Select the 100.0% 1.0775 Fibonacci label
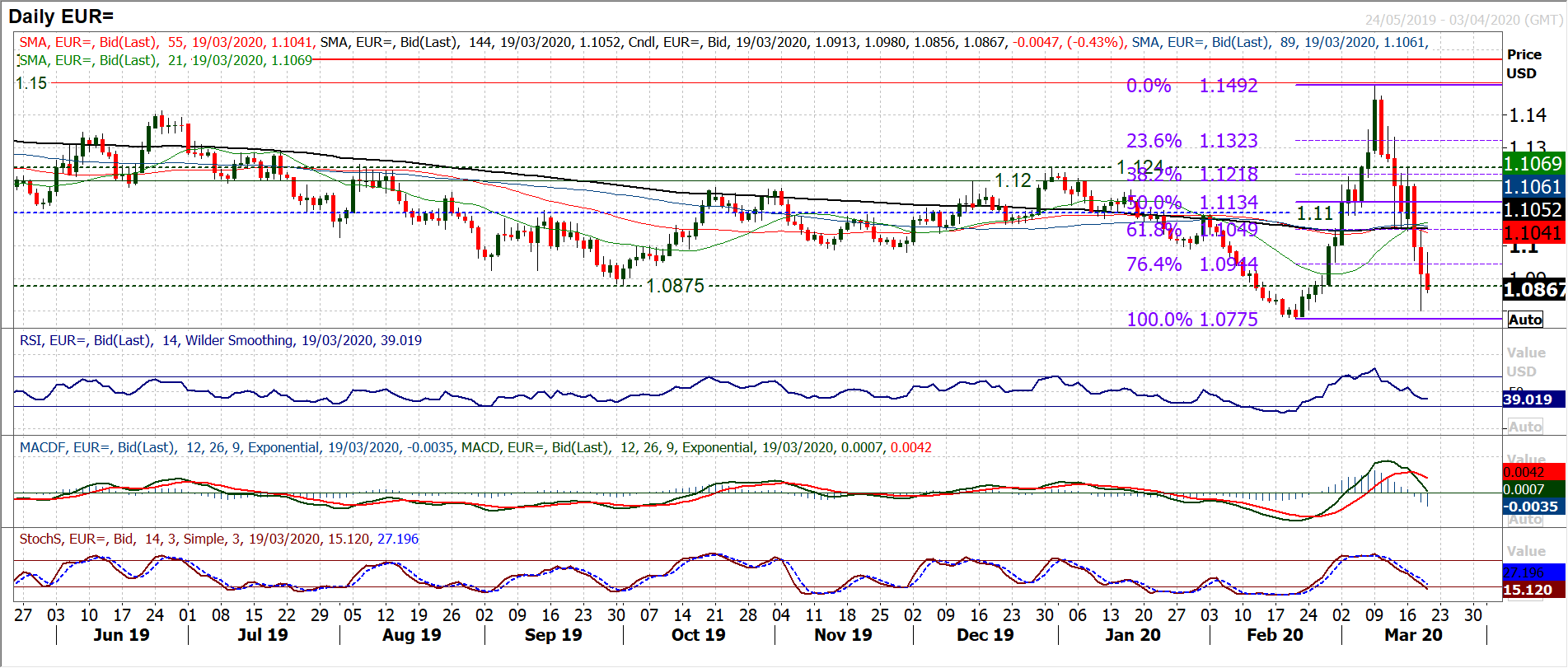Image resolution: width=1568 pixels, height=668 pixels. click(x=1191, y=320)
